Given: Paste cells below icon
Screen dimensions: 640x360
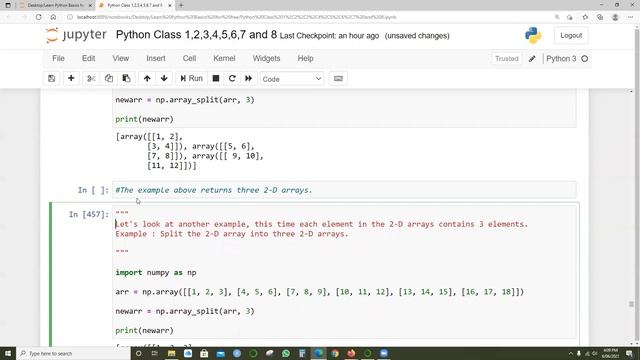Looking at the screenshot, I should (126, 78).
